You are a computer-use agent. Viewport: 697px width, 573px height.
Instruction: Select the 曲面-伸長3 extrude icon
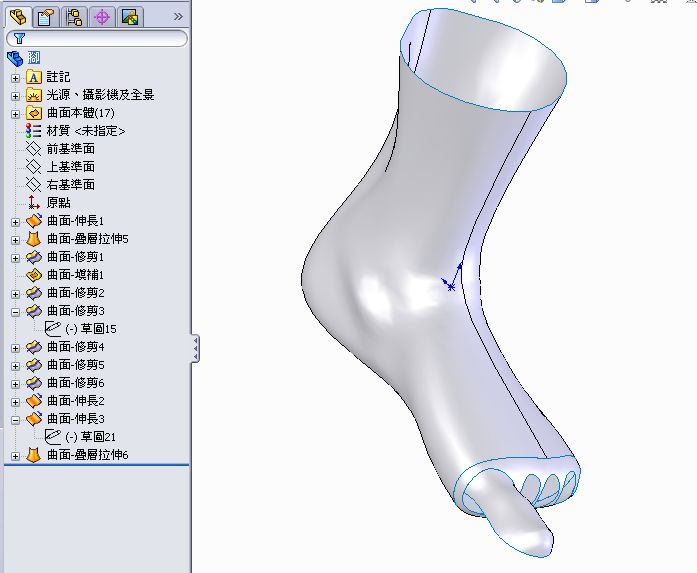[x=34, y=419]
